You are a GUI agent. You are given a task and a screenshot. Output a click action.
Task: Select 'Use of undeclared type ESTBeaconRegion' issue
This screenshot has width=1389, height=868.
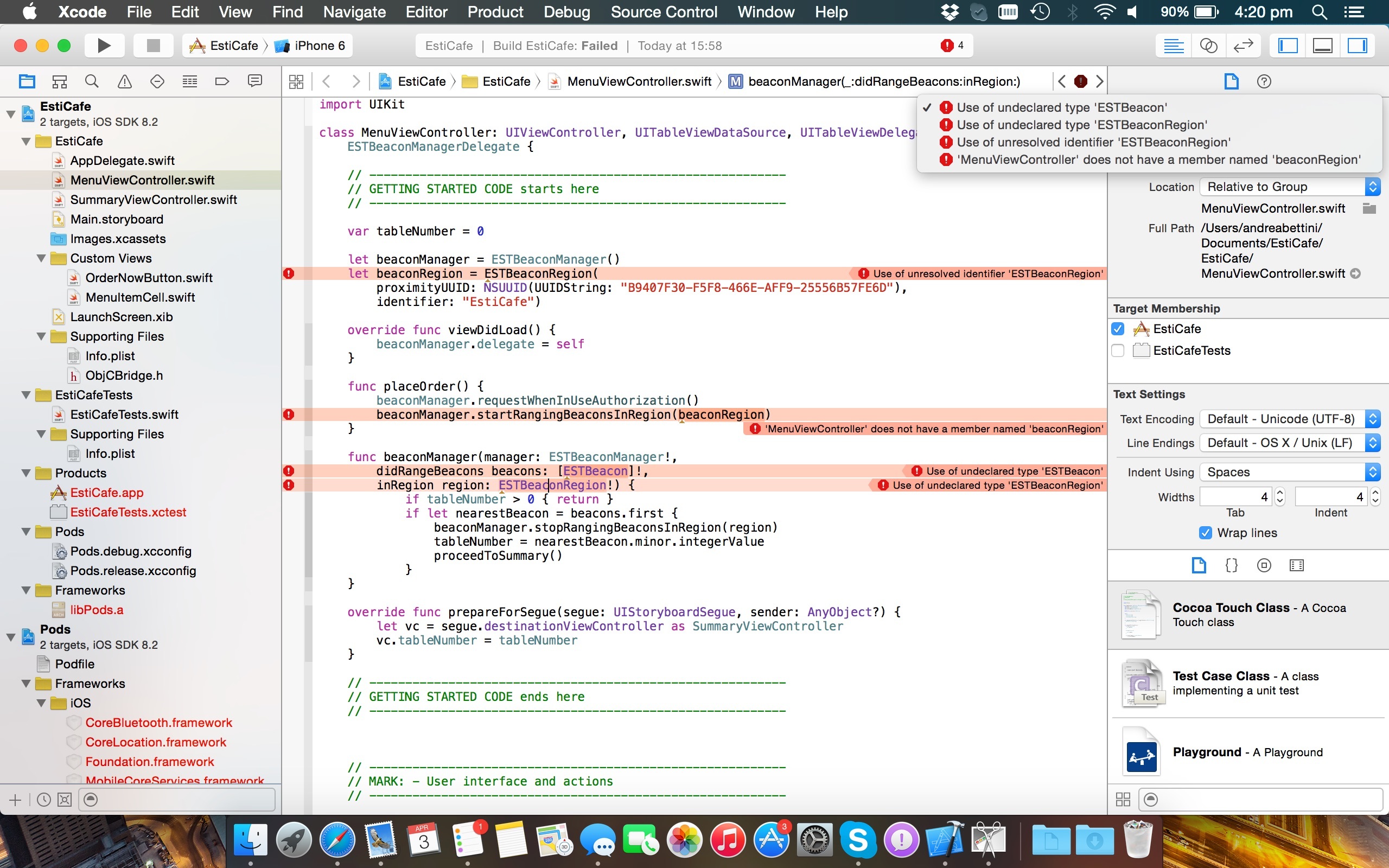point(1081,125)
